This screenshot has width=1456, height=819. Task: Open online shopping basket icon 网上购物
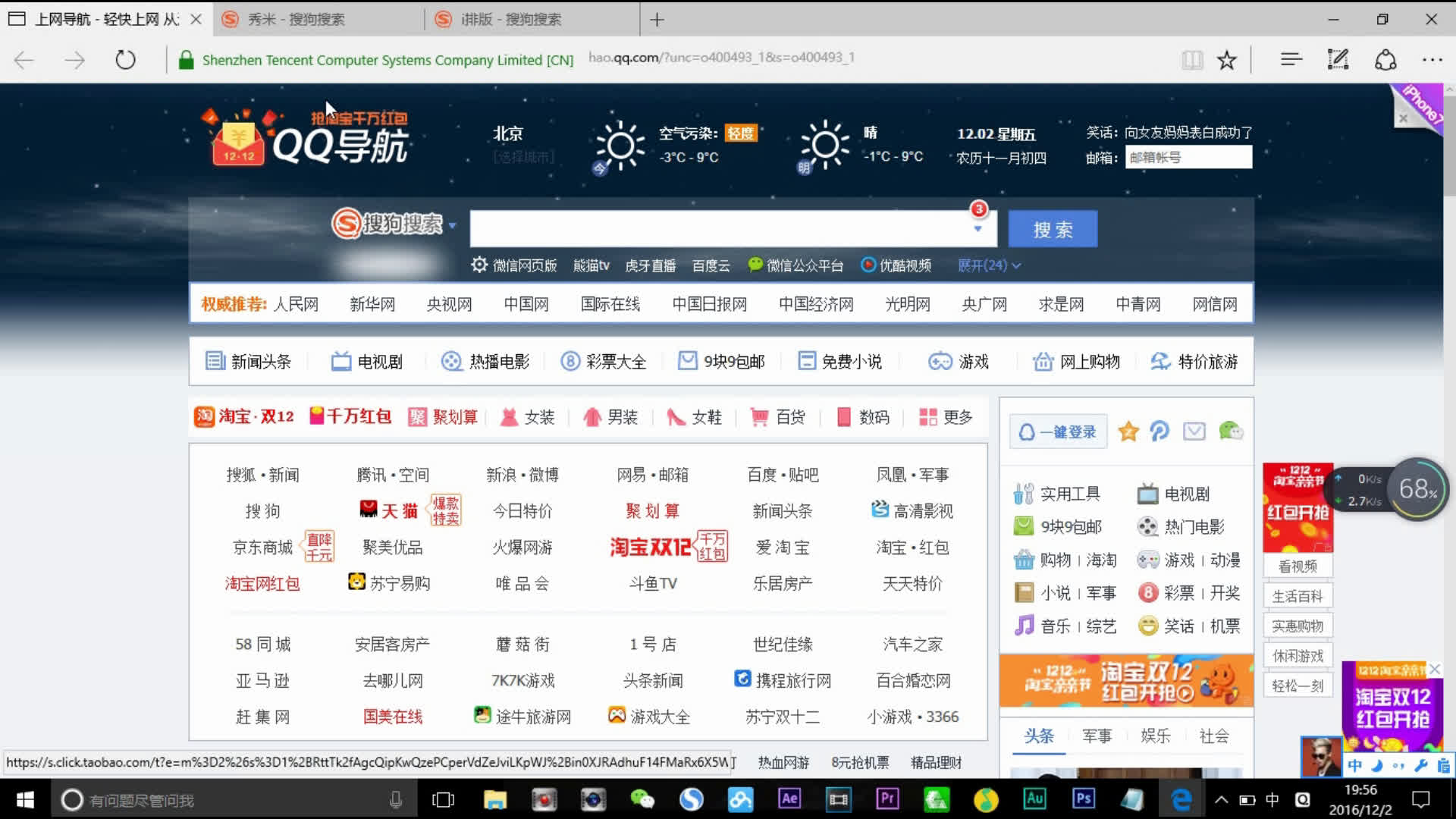1043,361
